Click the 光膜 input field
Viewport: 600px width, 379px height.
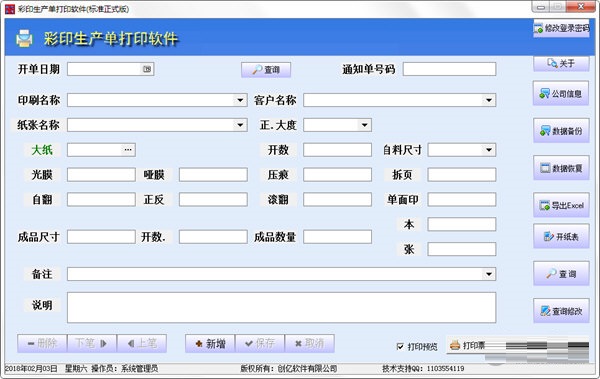[x=101, y=175]
